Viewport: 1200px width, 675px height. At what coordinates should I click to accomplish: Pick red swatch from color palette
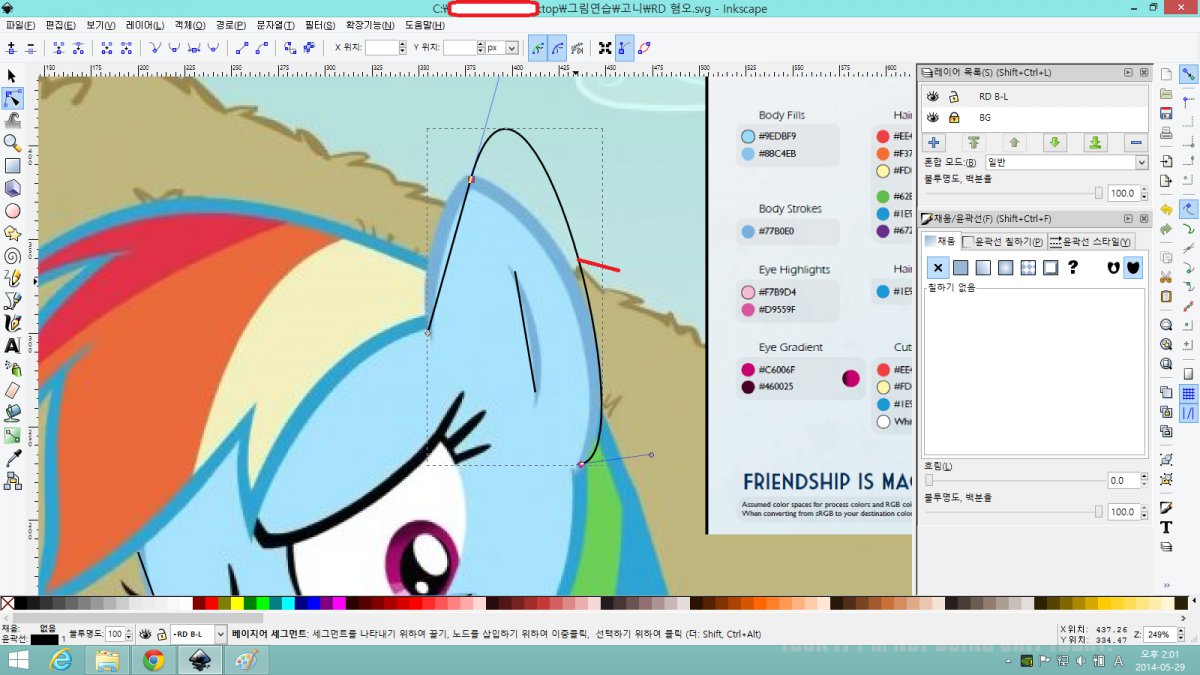[211, 604]
